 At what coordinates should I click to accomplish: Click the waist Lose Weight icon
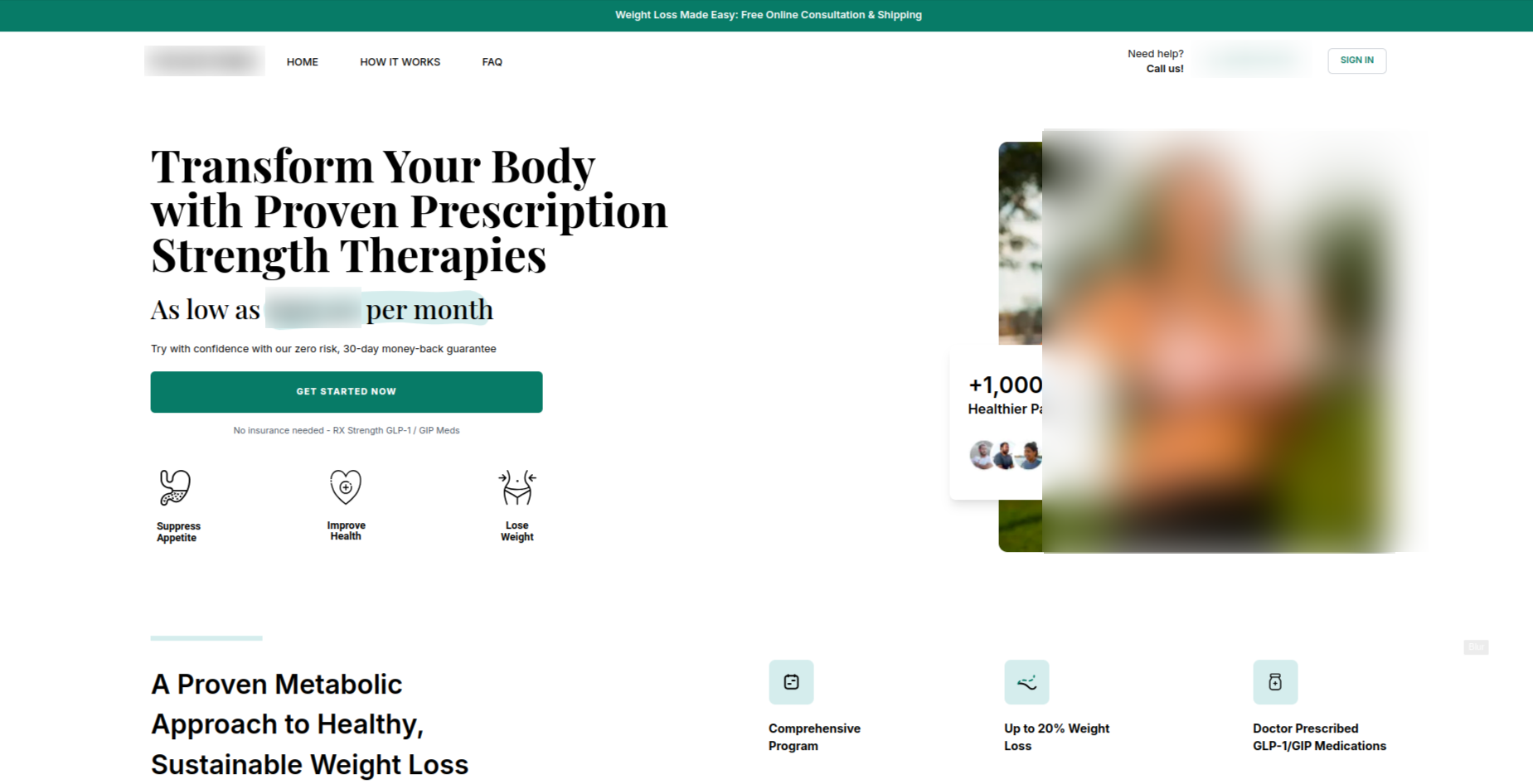tap(517, 486)
